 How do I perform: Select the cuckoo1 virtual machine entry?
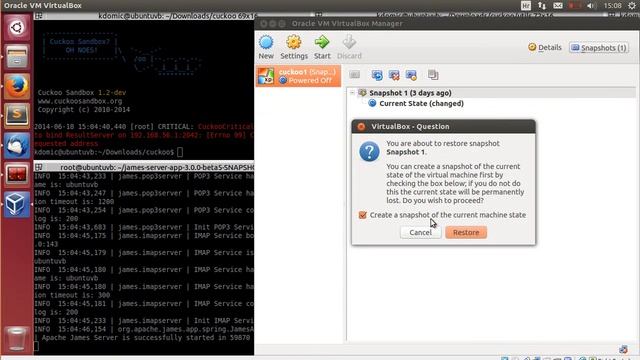[298, 76]
